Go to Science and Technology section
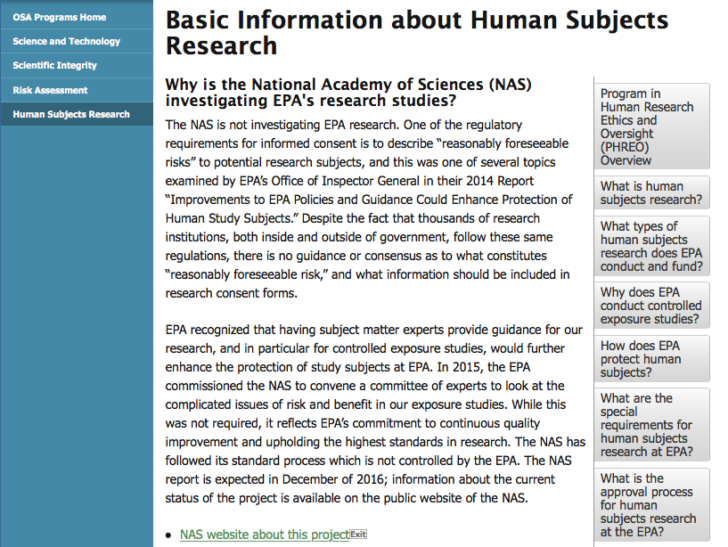The height and width of the screenshot is (547, 728). click(x=66, y=42)
